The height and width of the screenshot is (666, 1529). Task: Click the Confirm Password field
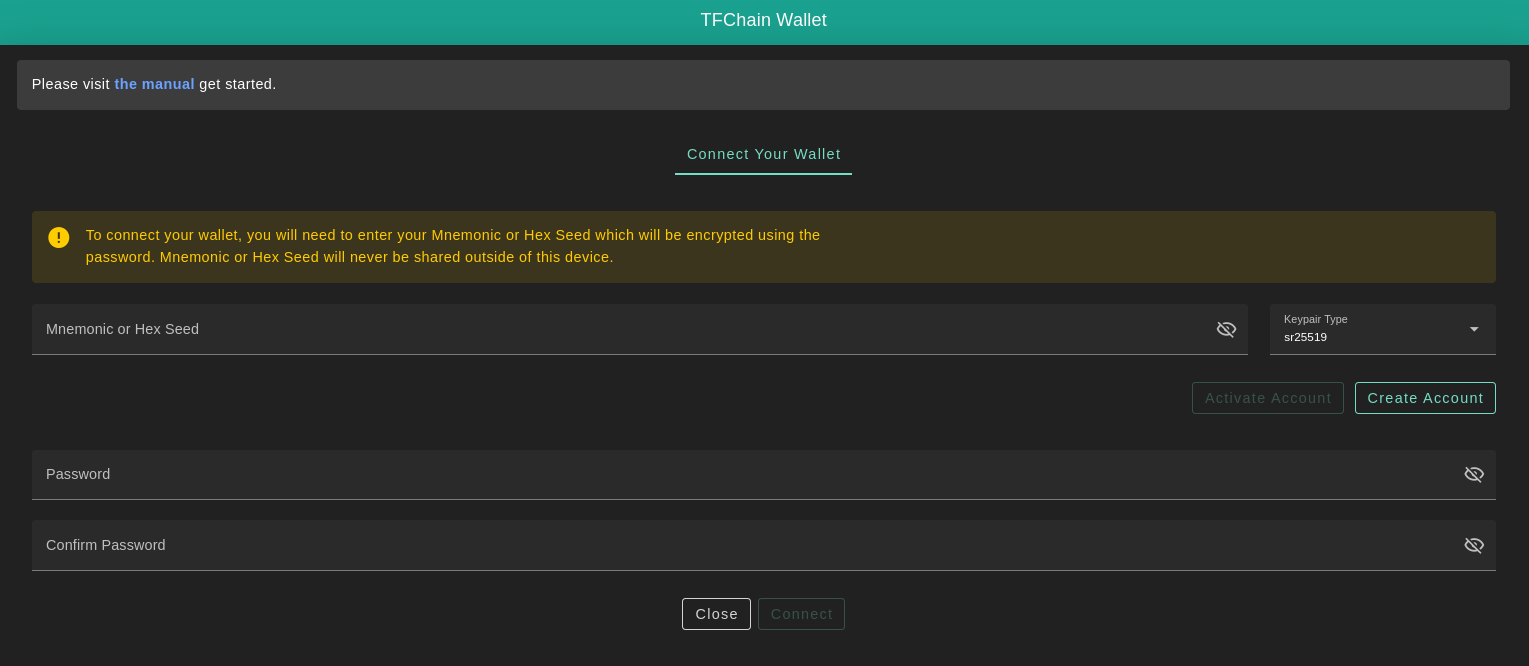click(x=700, y=545)
